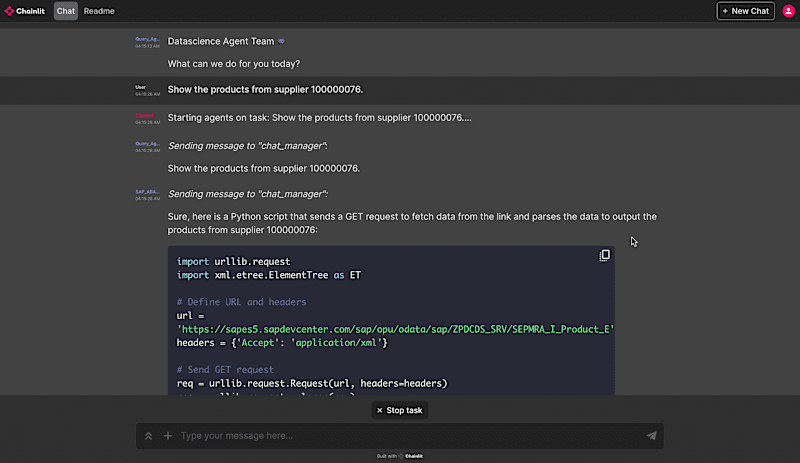Click the "# Send GET request" comment line
This screenshot has width=800, height=463.
click(225, 370)
